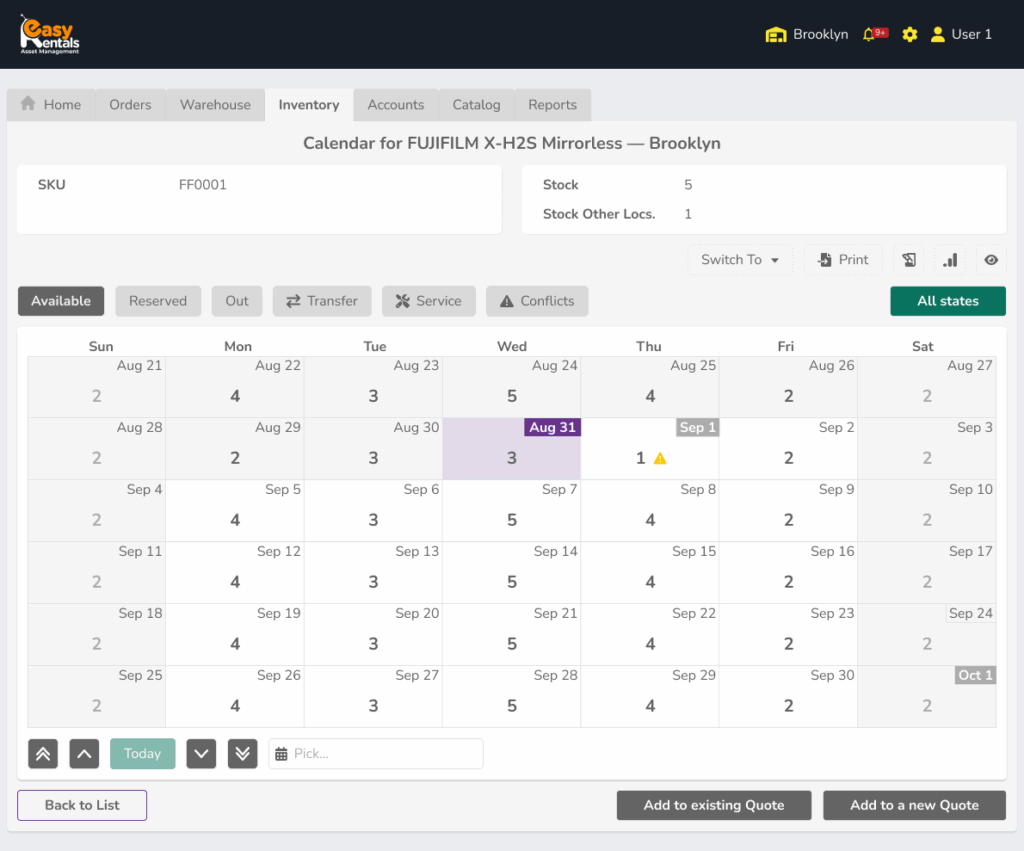Toggle the Reserved state filter
Screen dimensions: 1024x851
click(158, 301)
